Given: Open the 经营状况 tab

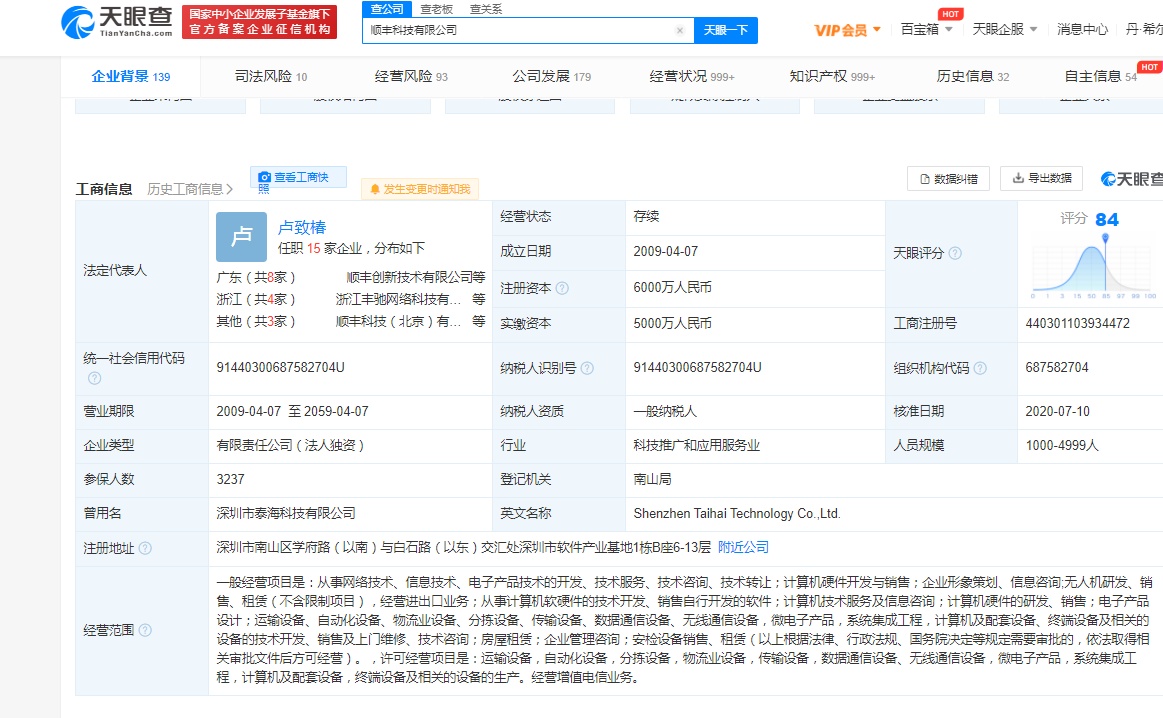Looking at the screenshot, I should coord(692,76).
